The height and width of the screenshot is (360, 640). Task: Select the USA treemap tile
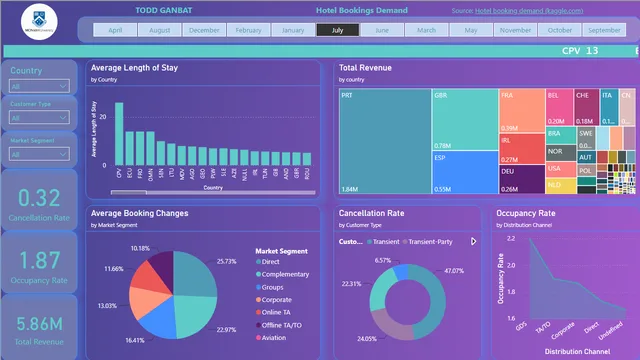click(x=561, y=169)
